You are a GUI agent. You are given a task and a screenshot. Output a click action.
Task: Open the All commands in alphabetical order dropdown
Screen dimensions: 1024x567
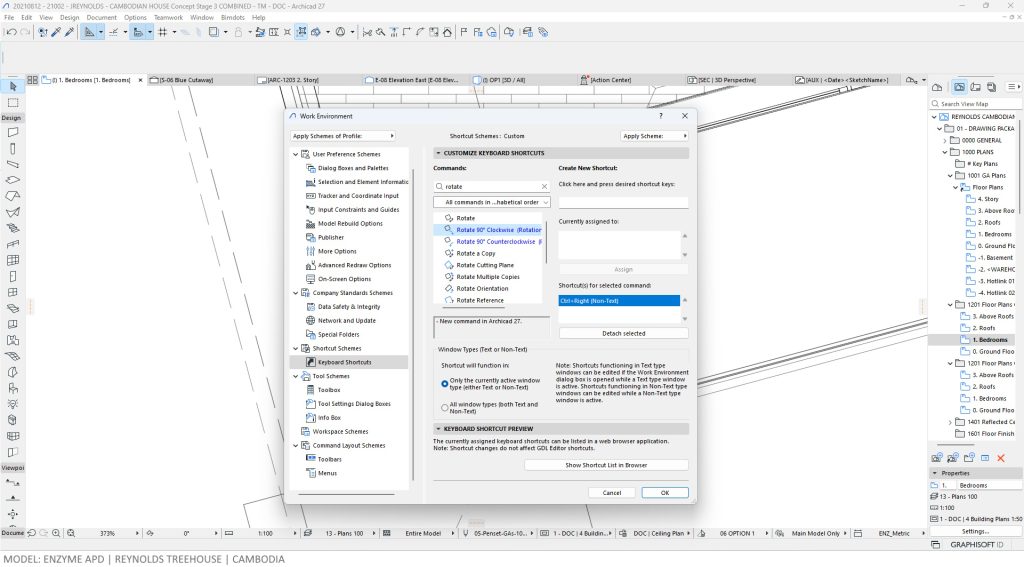click(492, 202)
